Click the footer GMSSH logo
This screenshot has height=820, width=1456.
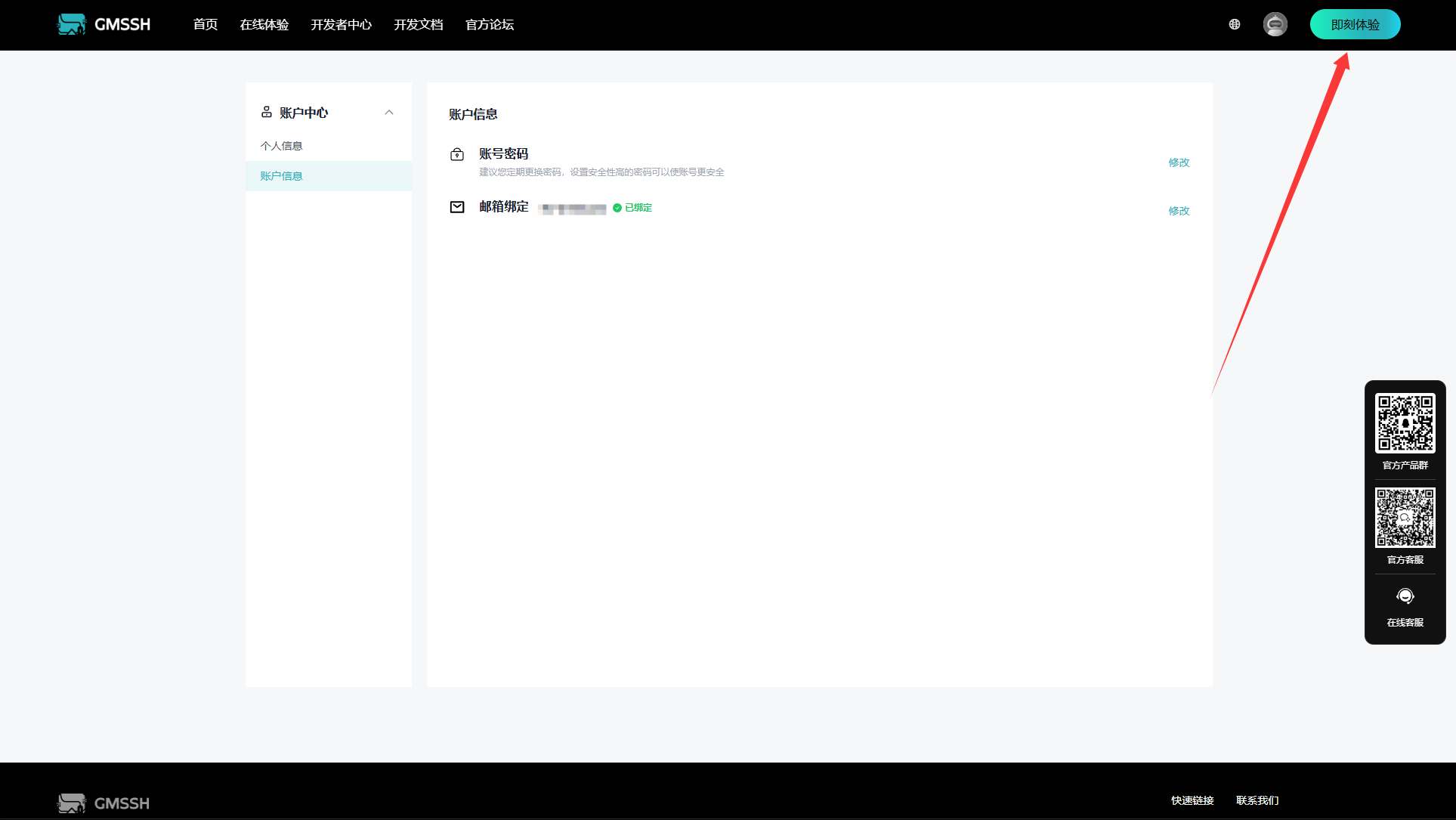[104, 803]
